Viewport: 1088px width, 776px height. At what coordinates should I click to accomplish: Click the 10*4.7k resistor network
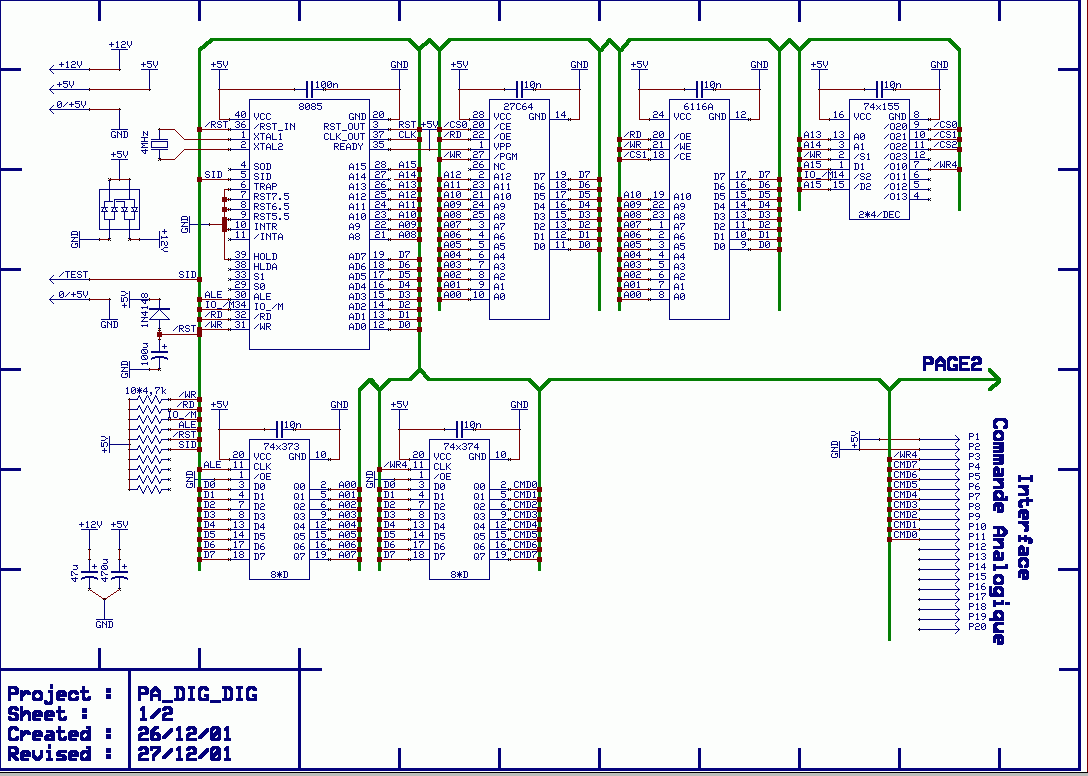pos(149,440)
